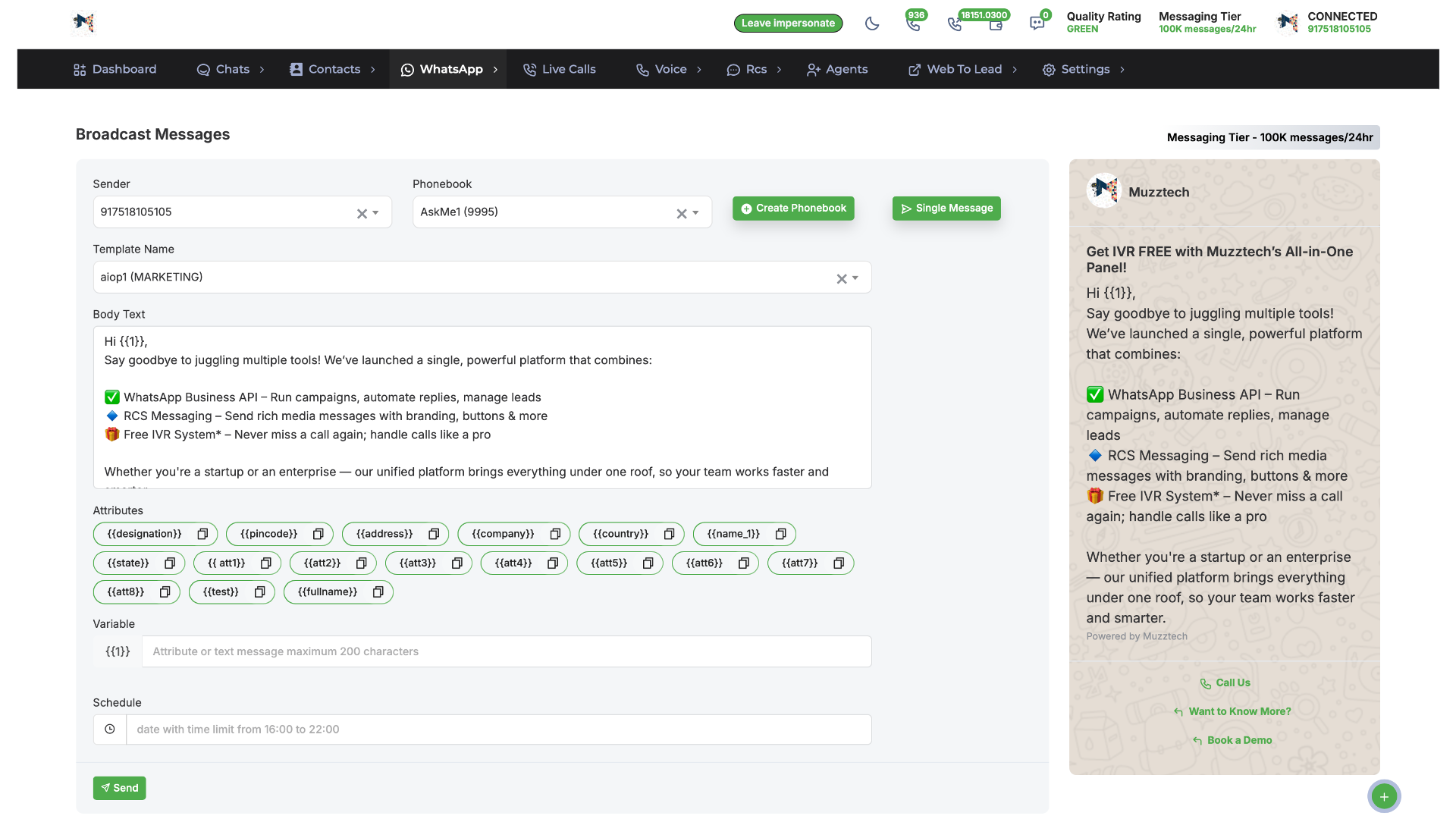Copy the {{fullname}} attribute

pyautogui.click(x=378, y=591)
